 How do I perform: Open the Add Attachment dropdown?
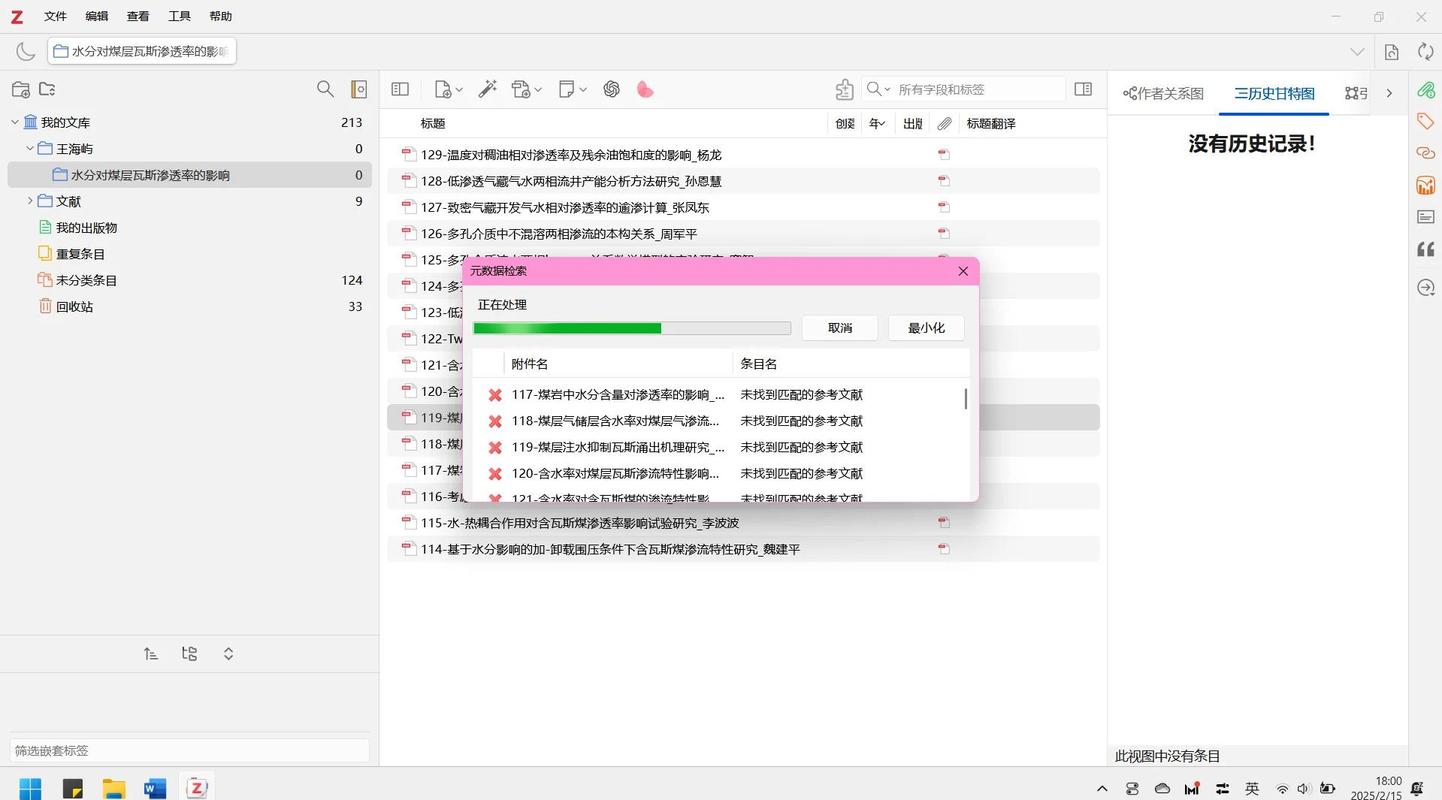point(526,89)
